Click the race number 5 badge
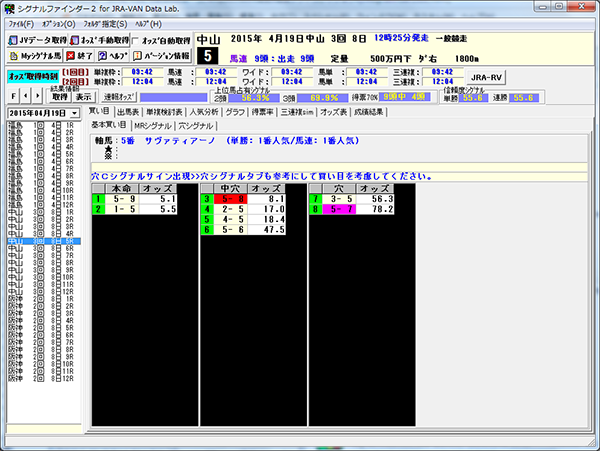Image resolution: width=600 pixels, height=451 pixels. 207,56
